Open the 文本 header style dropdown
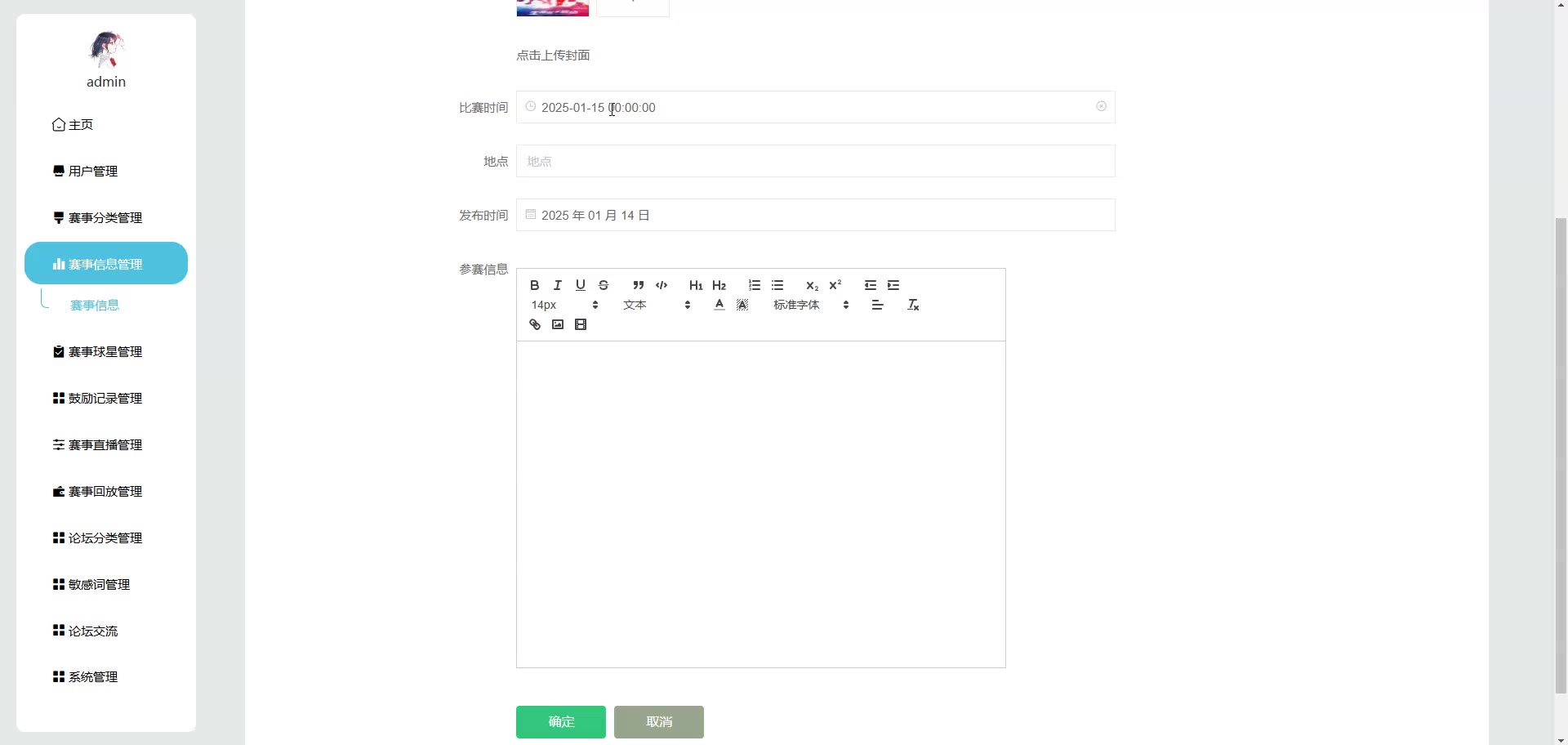 pyautogui.click(x=657, y=305)
